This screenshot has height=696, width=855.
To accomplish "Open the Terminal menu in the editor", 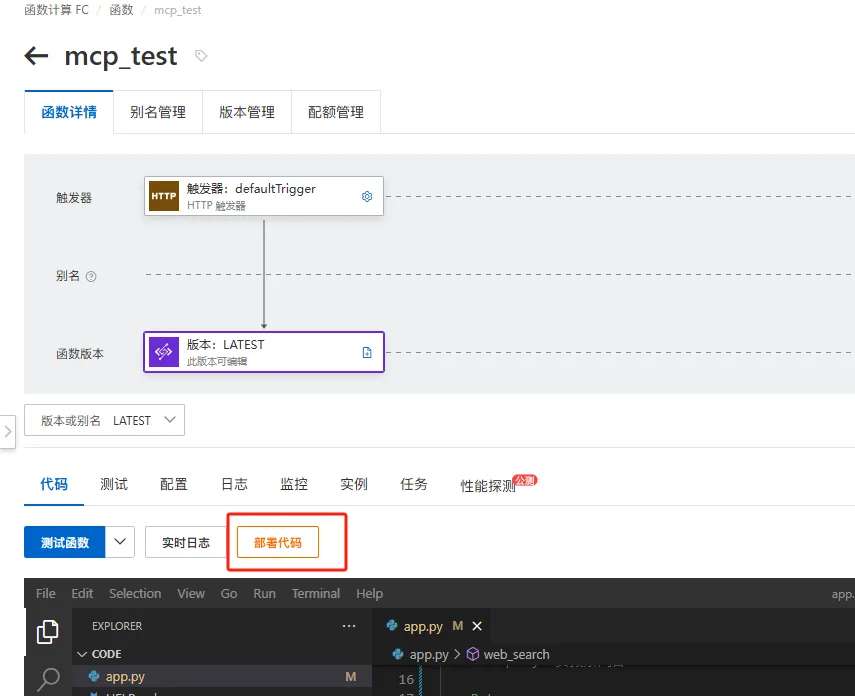I will 315,593.
